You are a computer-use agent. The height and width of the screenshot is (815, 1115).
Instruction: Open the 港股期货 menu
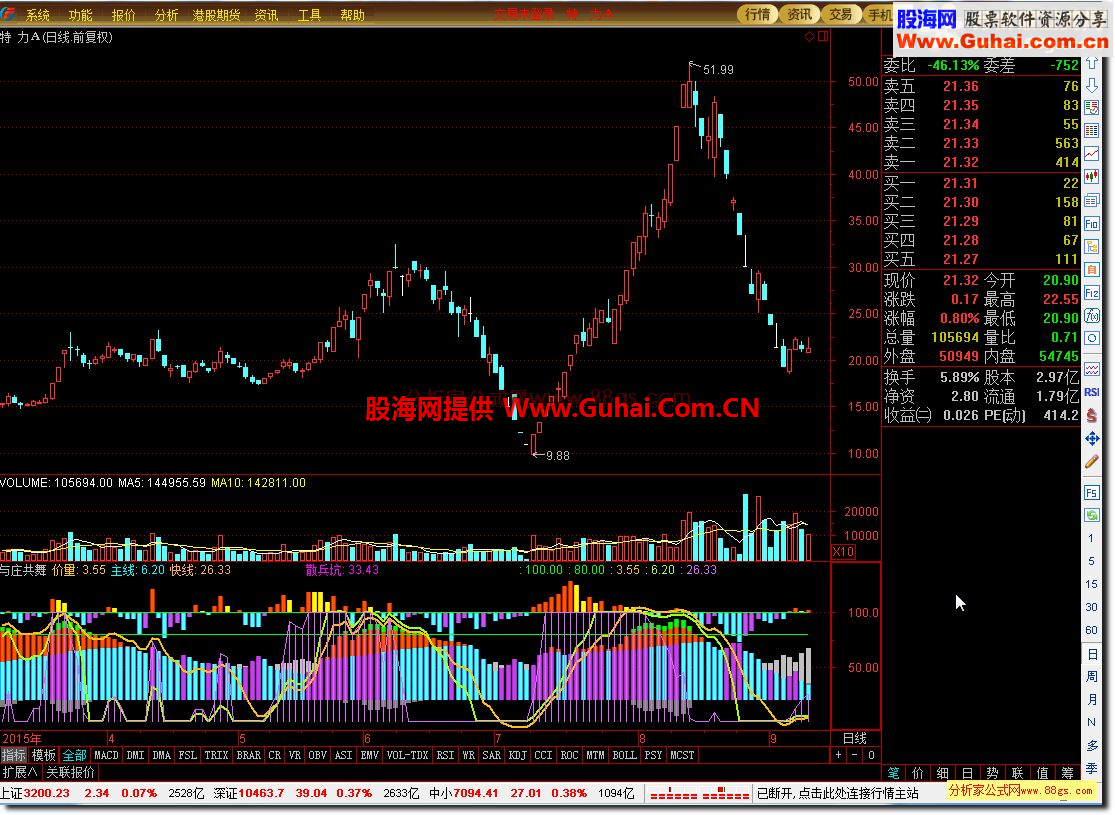(216, 15)
